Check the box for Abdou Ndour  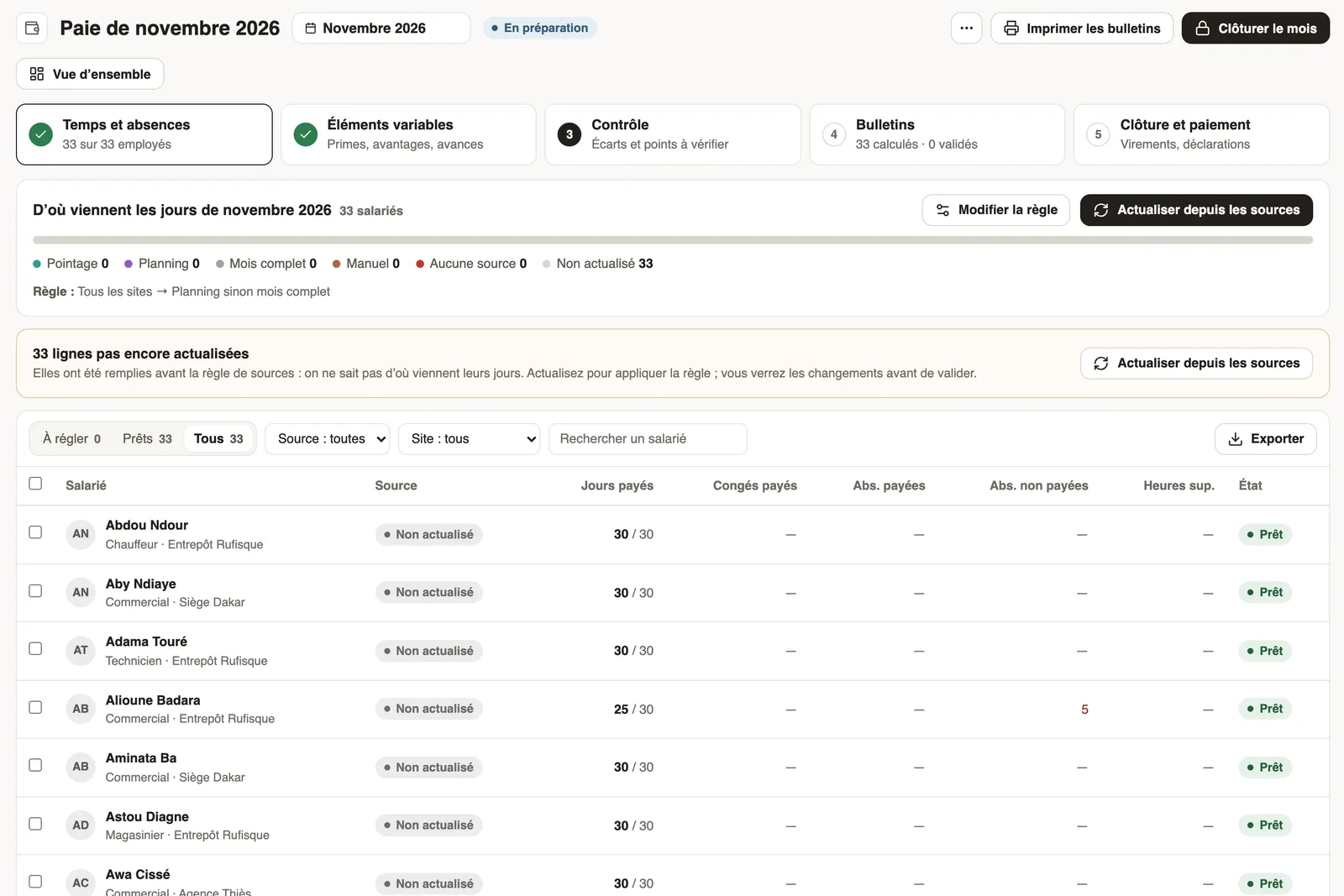click(35, 532)
